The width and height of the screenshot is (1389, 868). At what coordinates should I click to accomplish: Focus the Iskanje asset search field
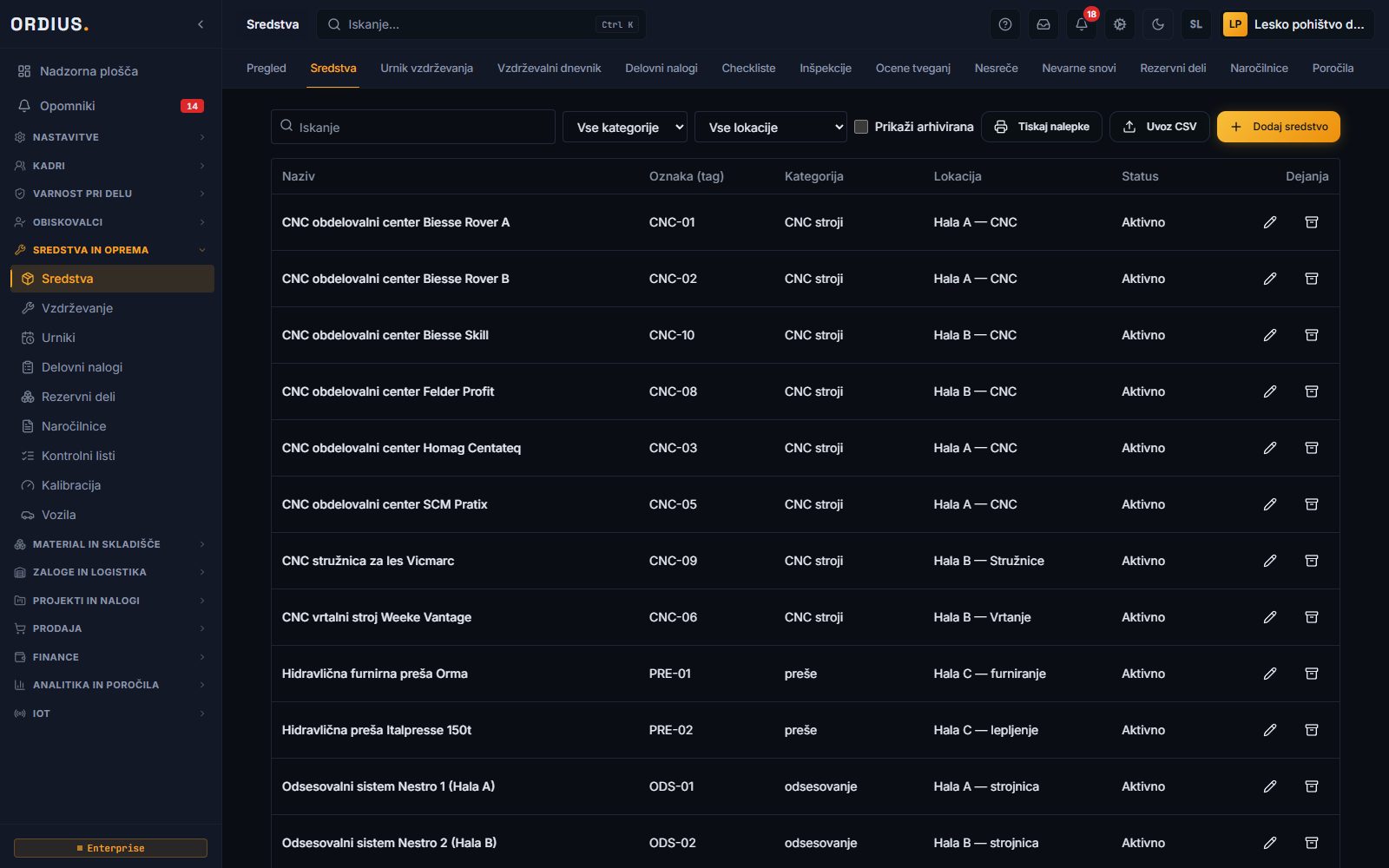[413, 127]
